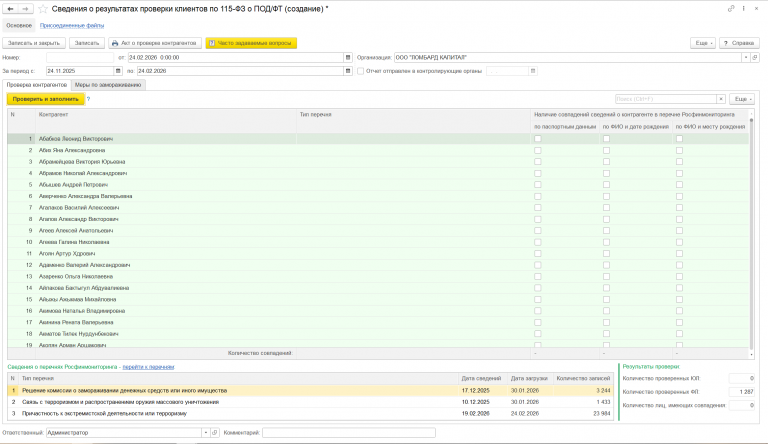Tick passport data match for Абрамов Николай Александрович

(538, 173)
